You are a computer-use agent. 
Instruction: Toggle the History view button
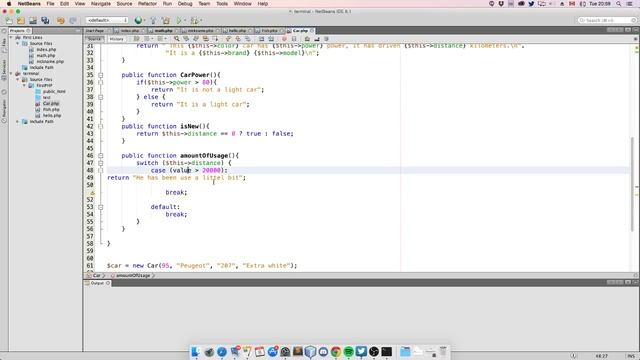116,39
